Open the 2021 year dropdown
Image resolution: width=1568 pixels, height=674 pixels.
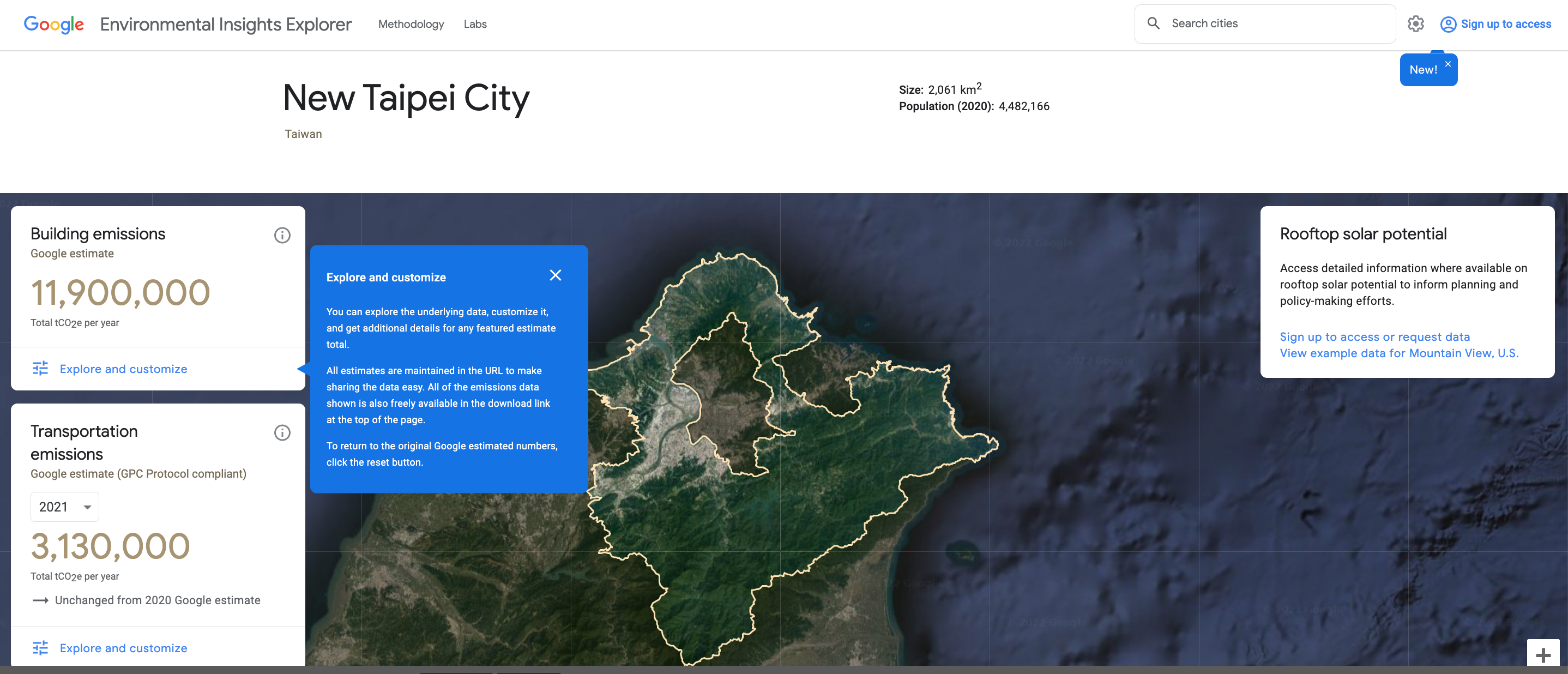(64, 507)
